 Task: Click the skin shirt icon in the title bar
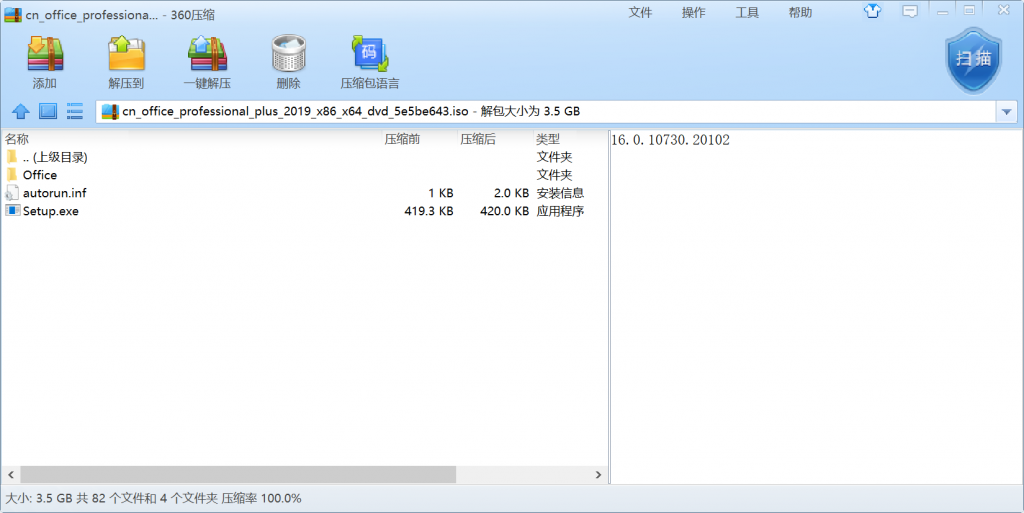(872, 11)
